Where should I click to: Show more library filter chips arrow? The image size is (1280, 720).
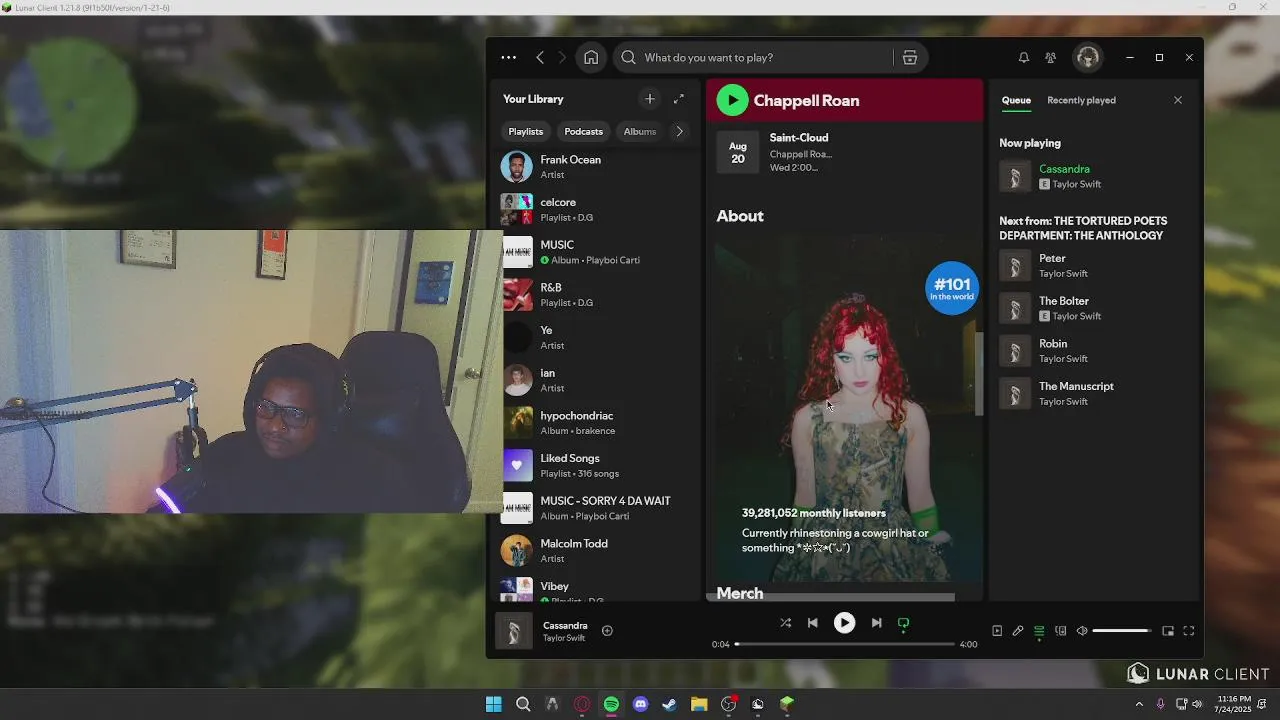[x=680, y=131]
